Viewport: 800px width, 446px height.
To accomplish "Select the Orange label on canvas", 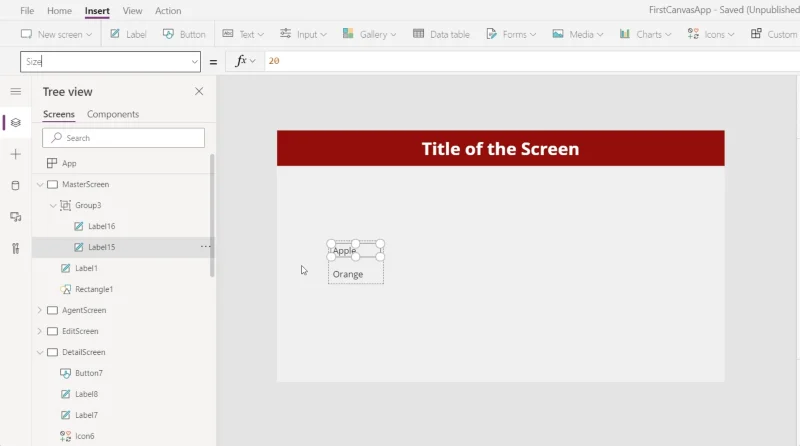I will click(x=348, y=274).
